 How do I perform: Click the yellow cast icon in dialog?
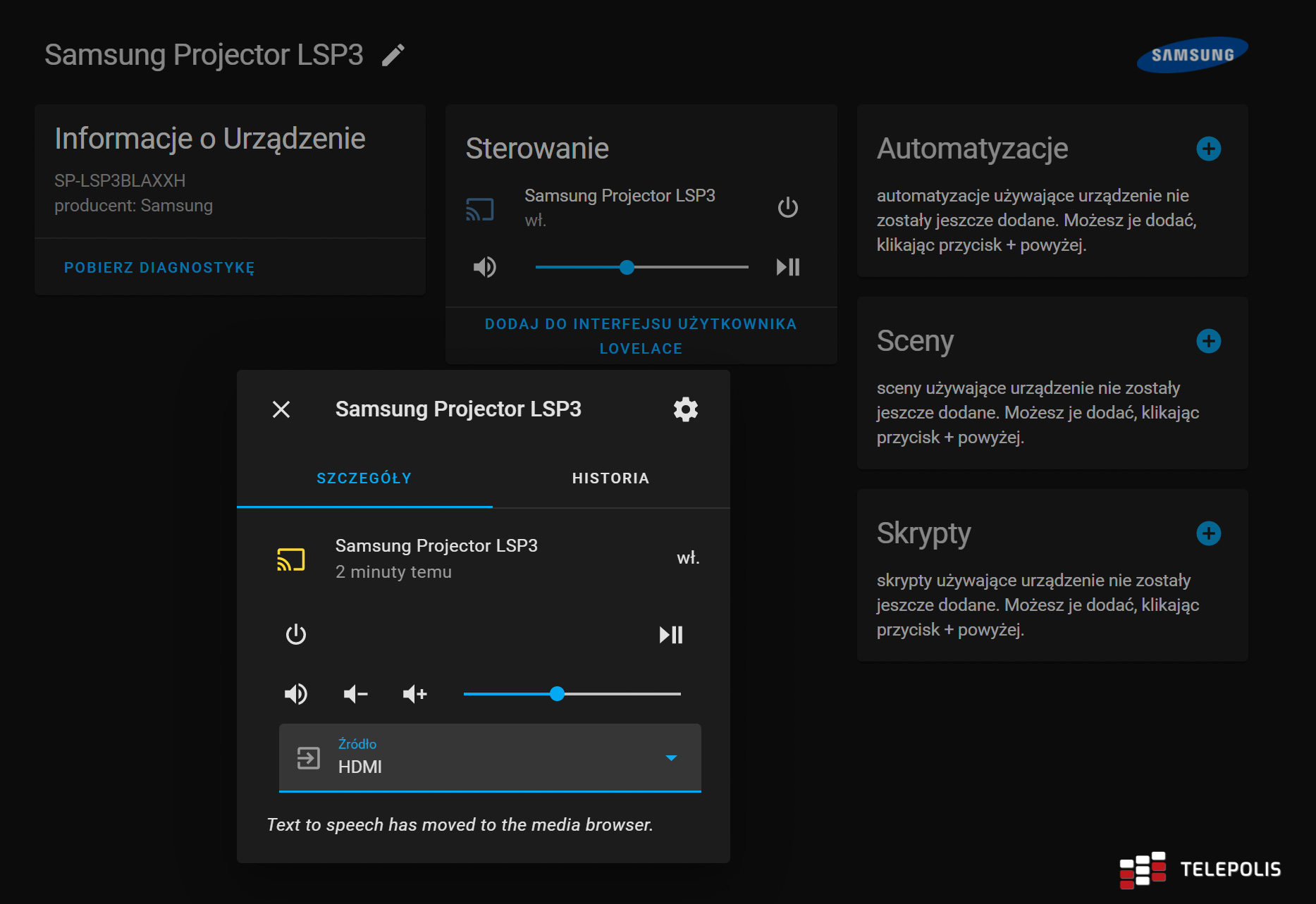(291, 559)
